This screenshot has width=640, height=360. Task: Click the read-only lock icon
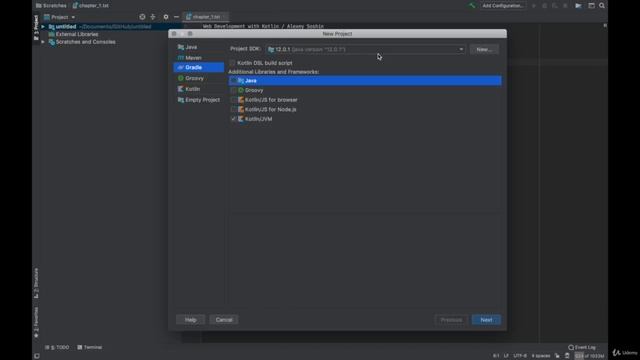(x=557, y=356)
